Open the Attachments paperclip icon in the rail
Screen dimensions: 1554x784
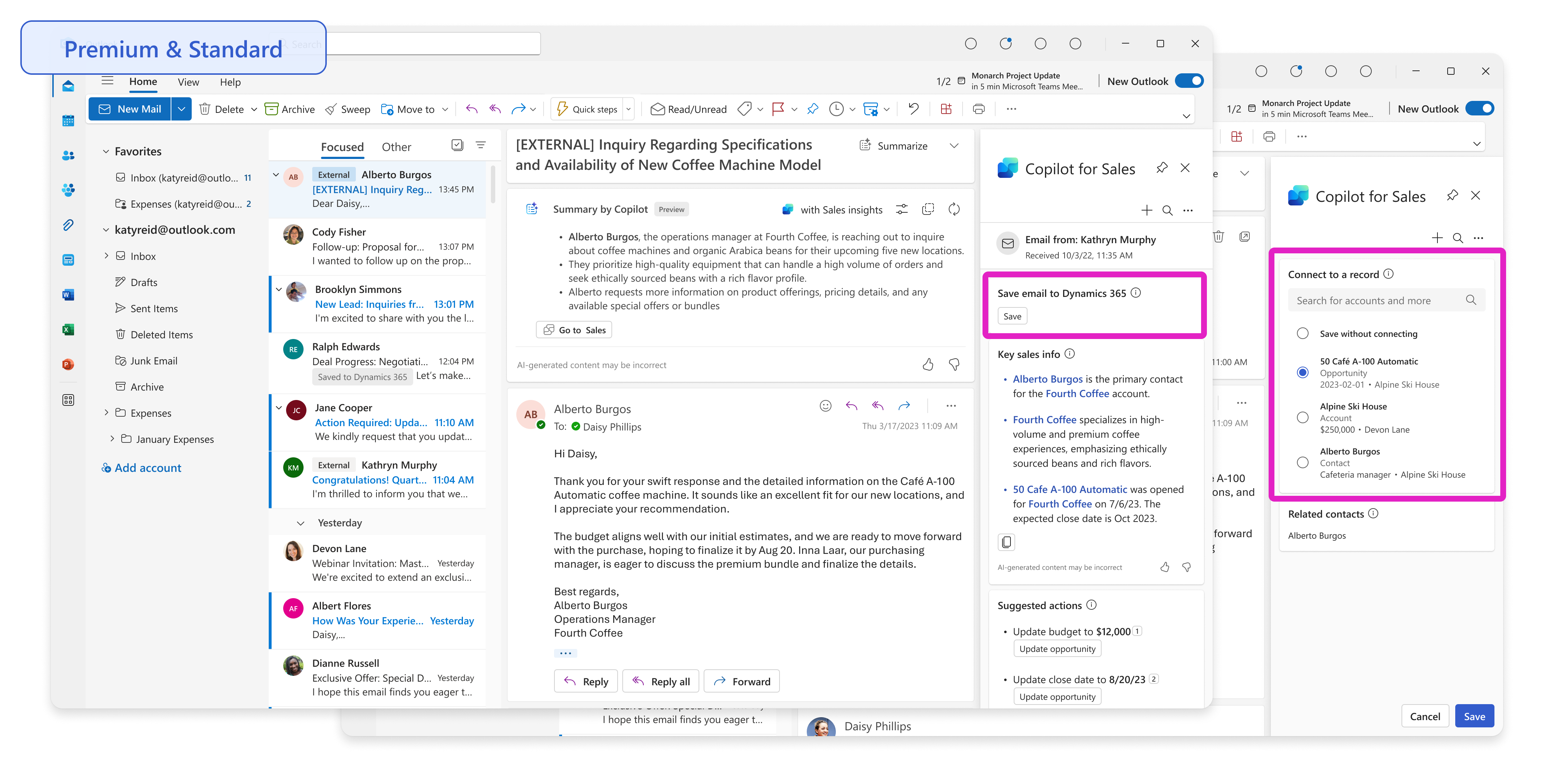click(68, 224)
